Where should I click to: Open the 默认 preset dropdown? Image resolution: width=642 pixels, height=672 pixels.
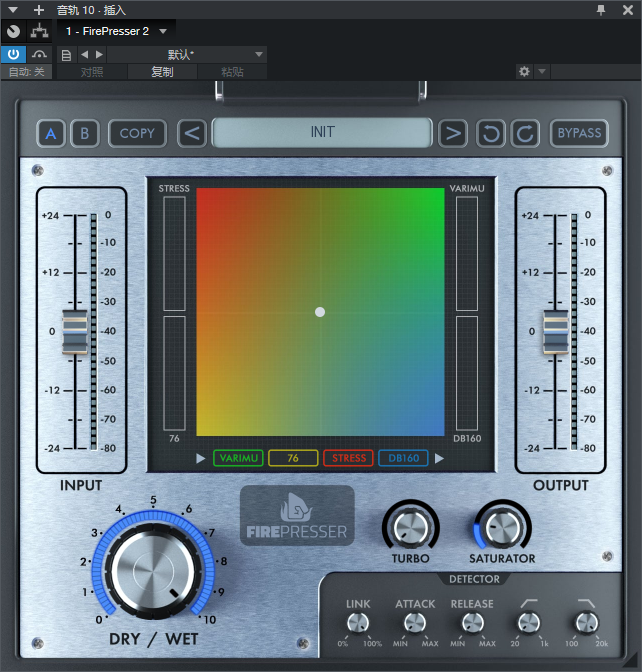coord(187,54)
